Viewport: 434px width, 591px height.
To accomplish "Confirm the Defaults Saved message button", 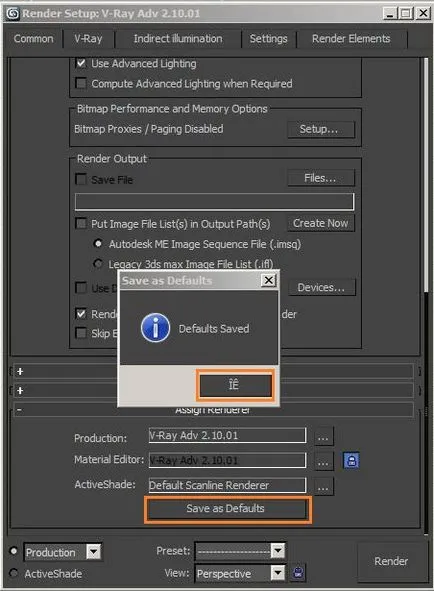I will pyautogui.click(x=235, y=385).
